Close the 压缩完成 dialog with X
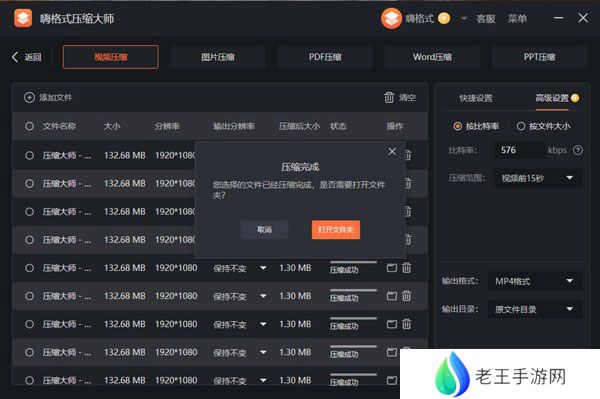The width and height of the screenshot is (600, 399). pyautogui.click(x=392, y=151)
